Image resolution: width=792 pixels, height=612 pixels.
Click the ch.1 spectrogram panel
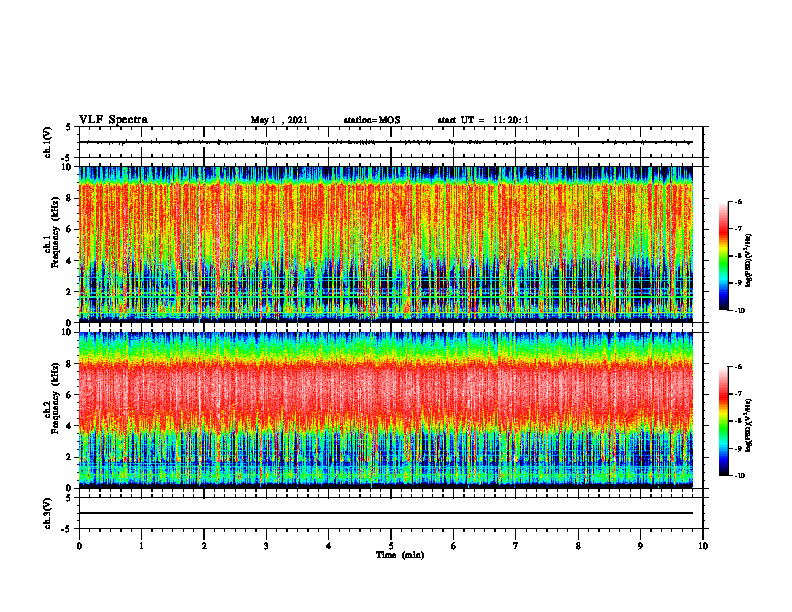386,244
